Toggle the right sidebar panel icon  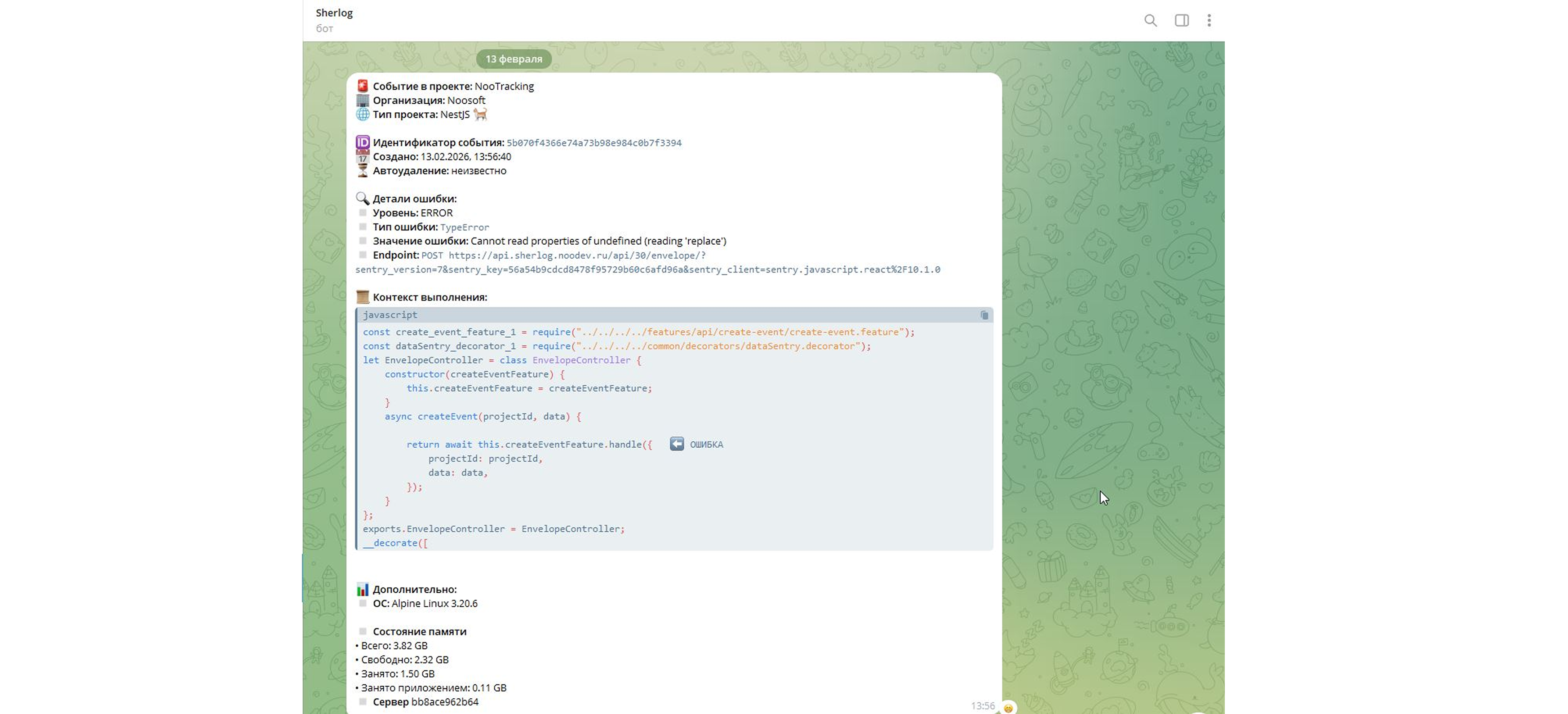click(x=1181, y=21)
